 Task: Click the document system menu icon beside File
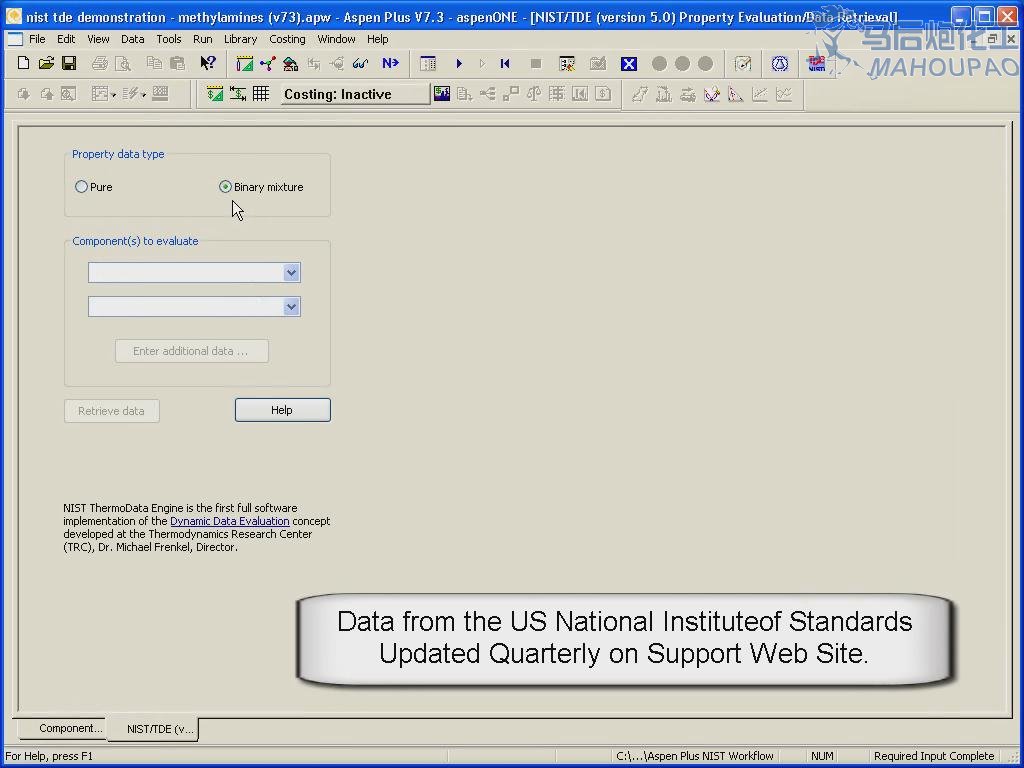pos(14,39)
